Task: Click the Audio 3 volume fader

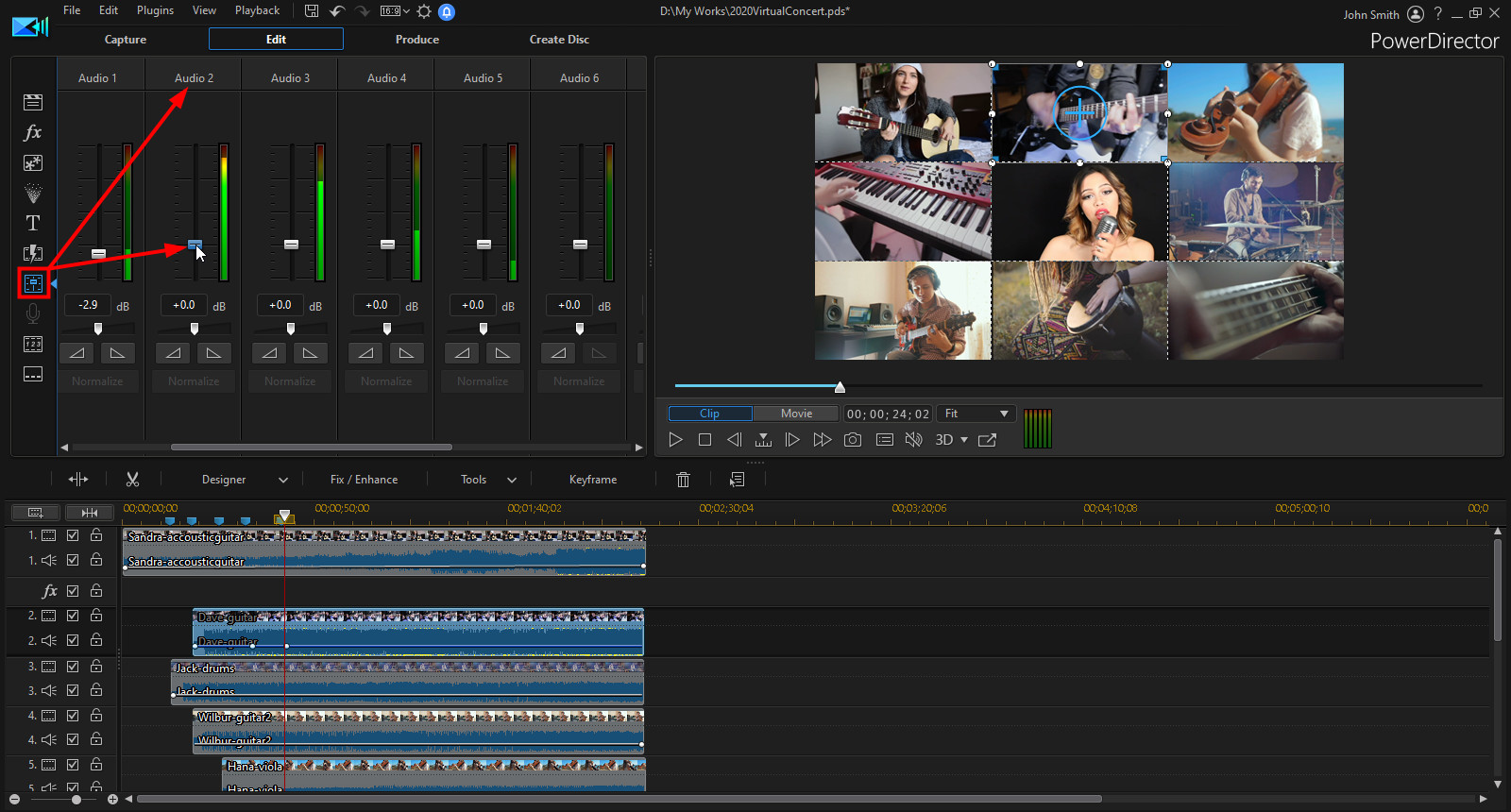Action: [x=291, y=245]
